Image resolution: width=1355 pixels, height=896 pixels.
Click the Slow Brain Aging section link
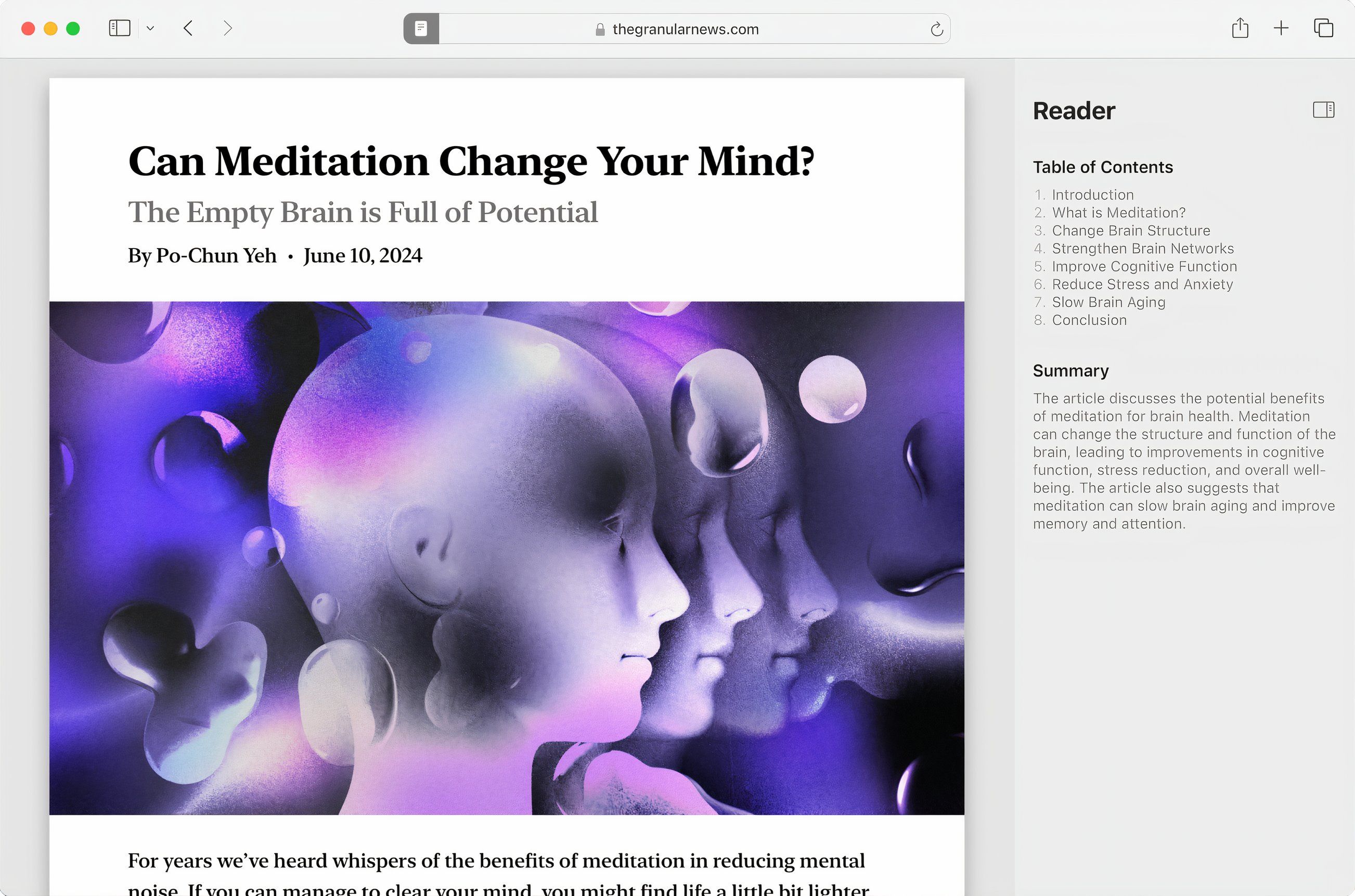click(1110, 302)
